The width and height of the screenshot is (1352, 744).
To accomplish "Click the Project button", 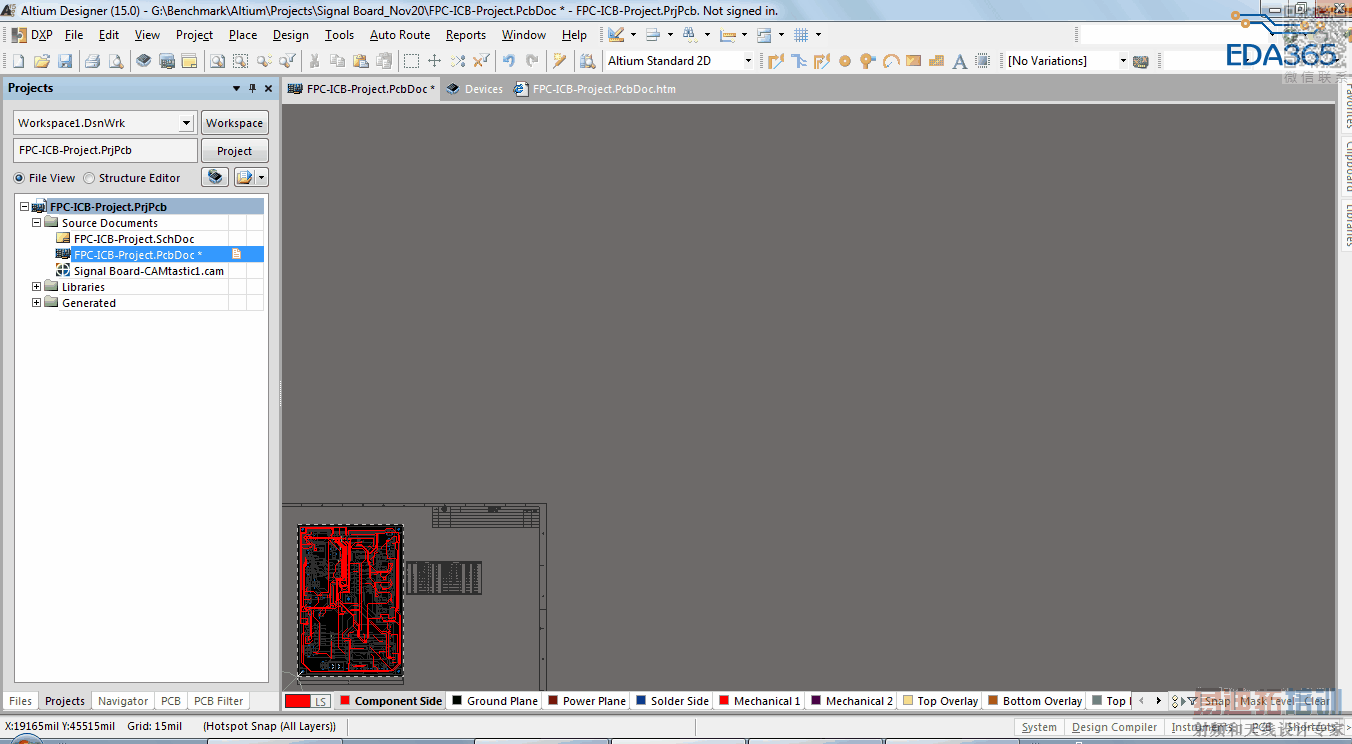I will (235, 151).
